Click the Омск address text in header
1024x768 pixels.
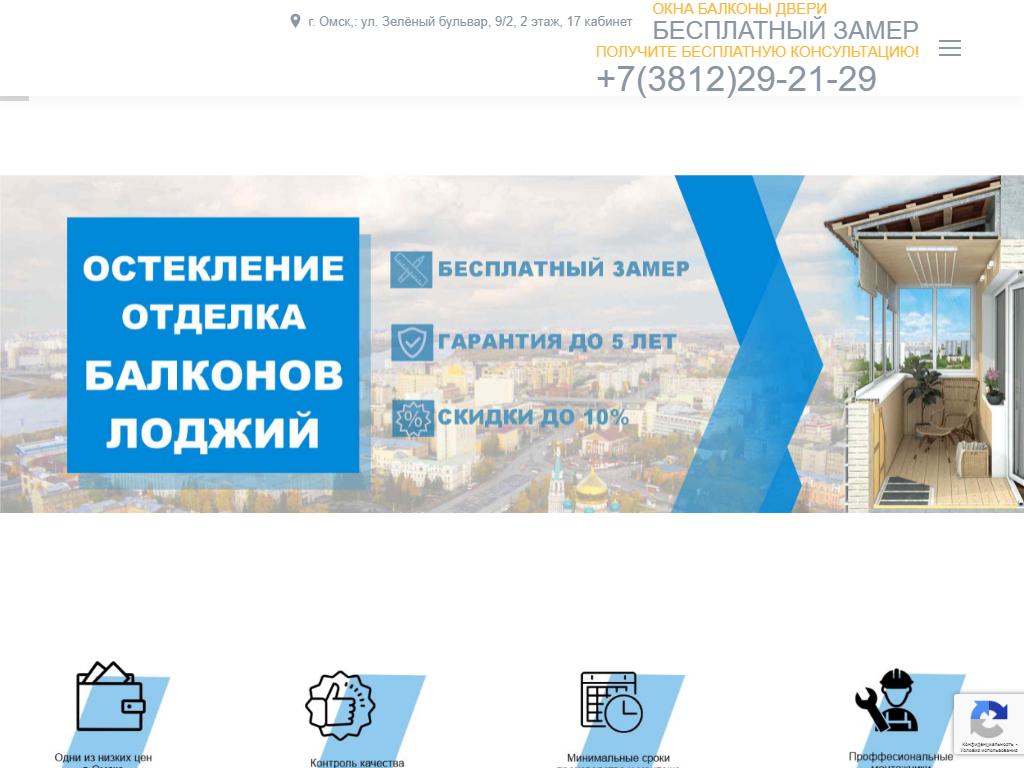tap(470, 21)
